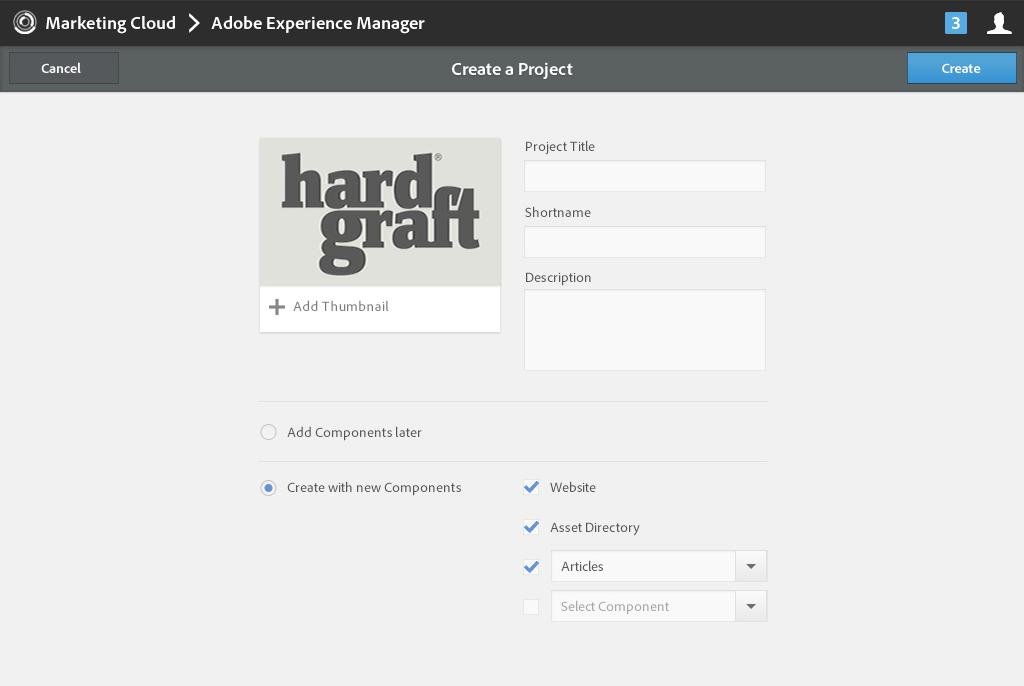This screenshot has width=1024, height=686.
Task: Open the notifications badge showing 3
Action: tap(955, 23)
